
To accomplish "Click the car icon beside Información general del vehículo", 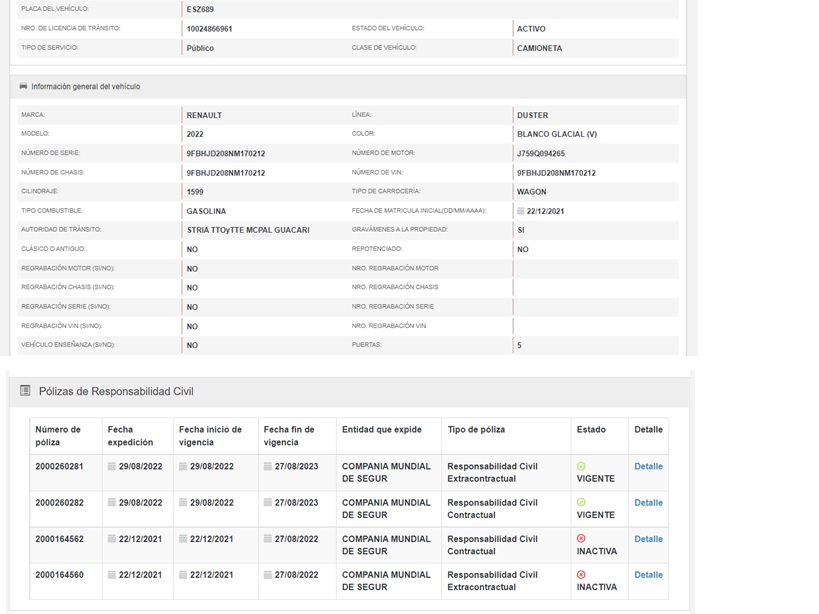I will (x=23, y=87).
